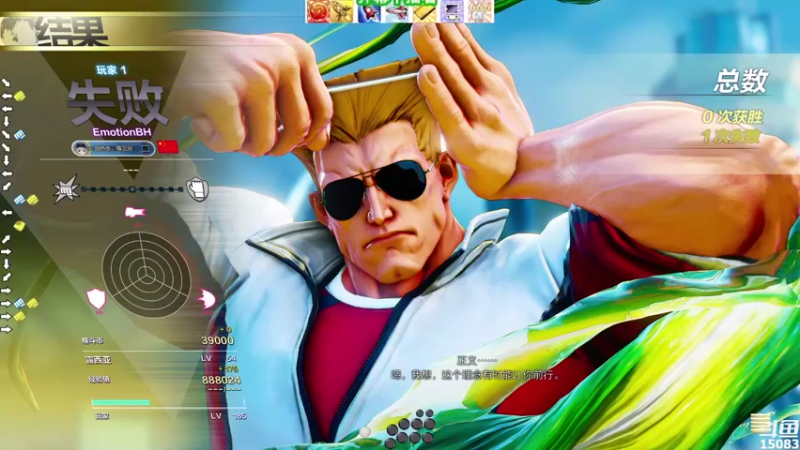Screen dimensions: 800x450
Task: Select pink shield icon beside radar chart
Action: pos(96,299)
